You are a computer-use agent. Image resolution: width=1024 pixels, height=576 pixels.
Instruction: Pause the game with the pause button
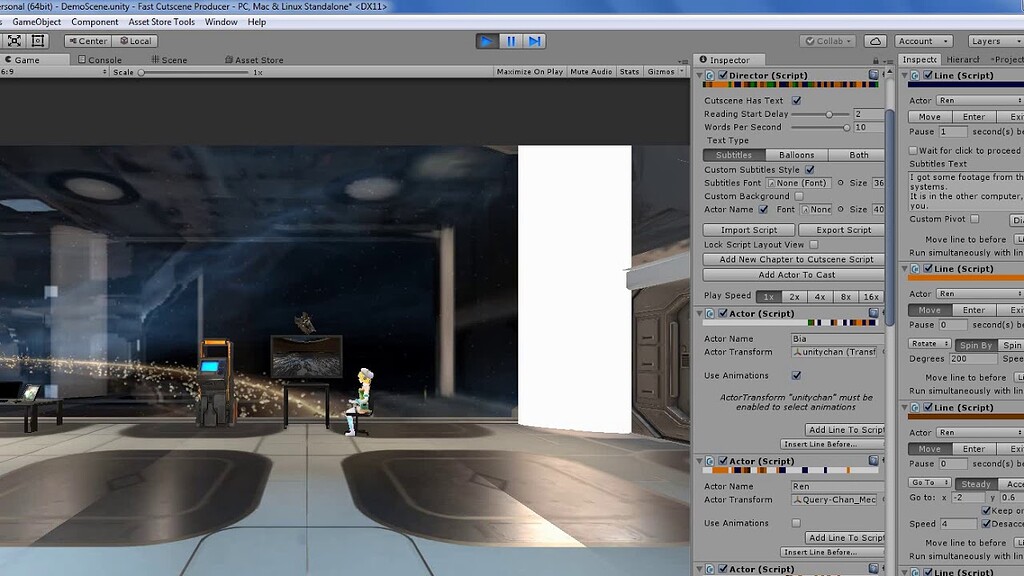click(513, 40)
